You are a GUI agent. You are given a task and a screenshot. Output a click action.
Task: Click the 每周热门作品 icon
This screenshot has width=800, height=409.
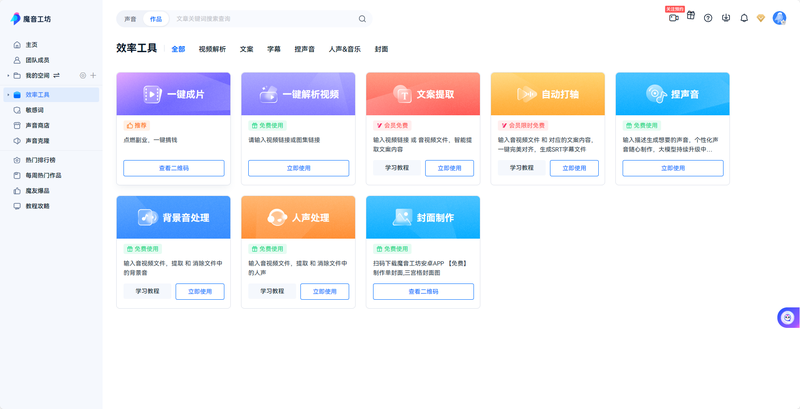[17, 175]
